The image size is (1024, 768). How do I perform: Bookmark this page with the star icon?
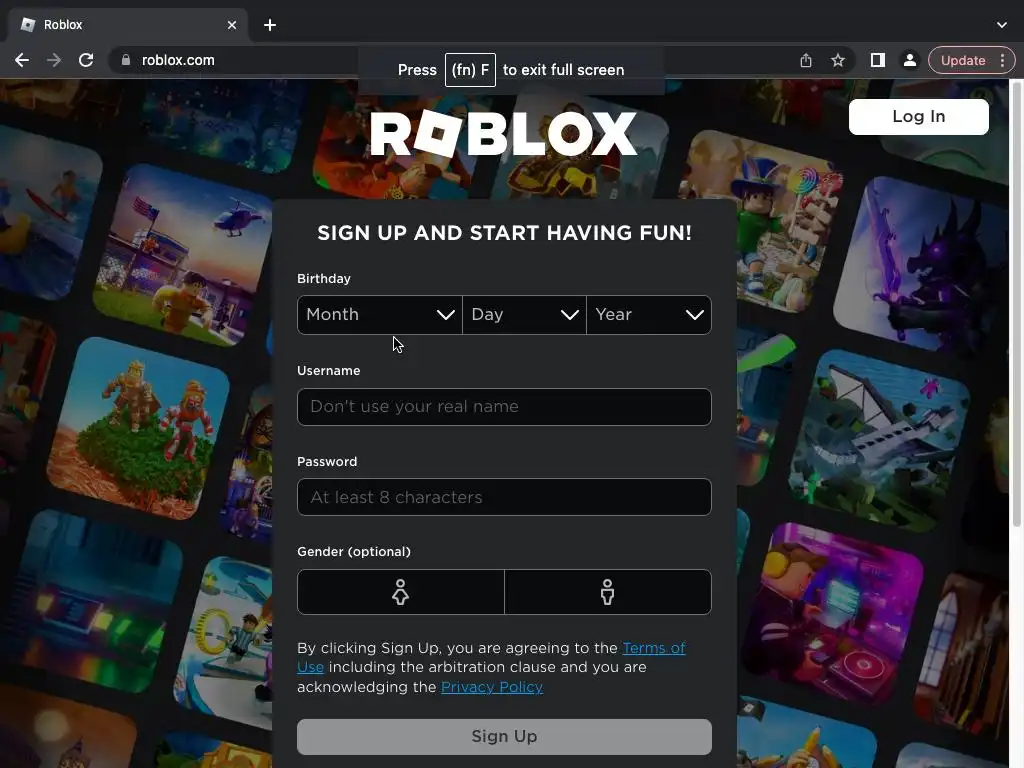coord(838,60)
